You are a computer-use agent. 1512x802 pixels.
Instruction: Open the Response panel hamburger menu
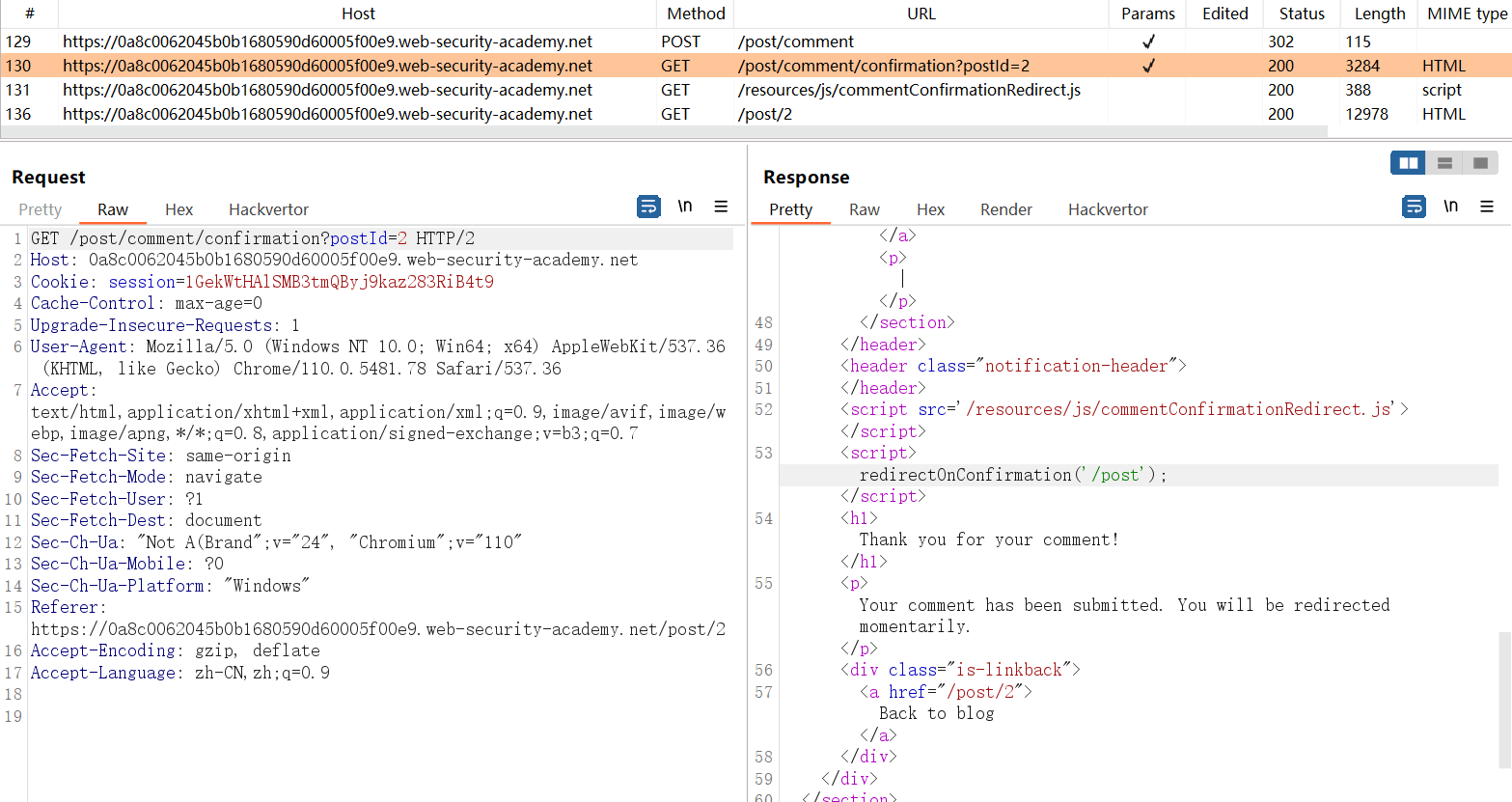pyautogui.click(x=1487, y=207)
